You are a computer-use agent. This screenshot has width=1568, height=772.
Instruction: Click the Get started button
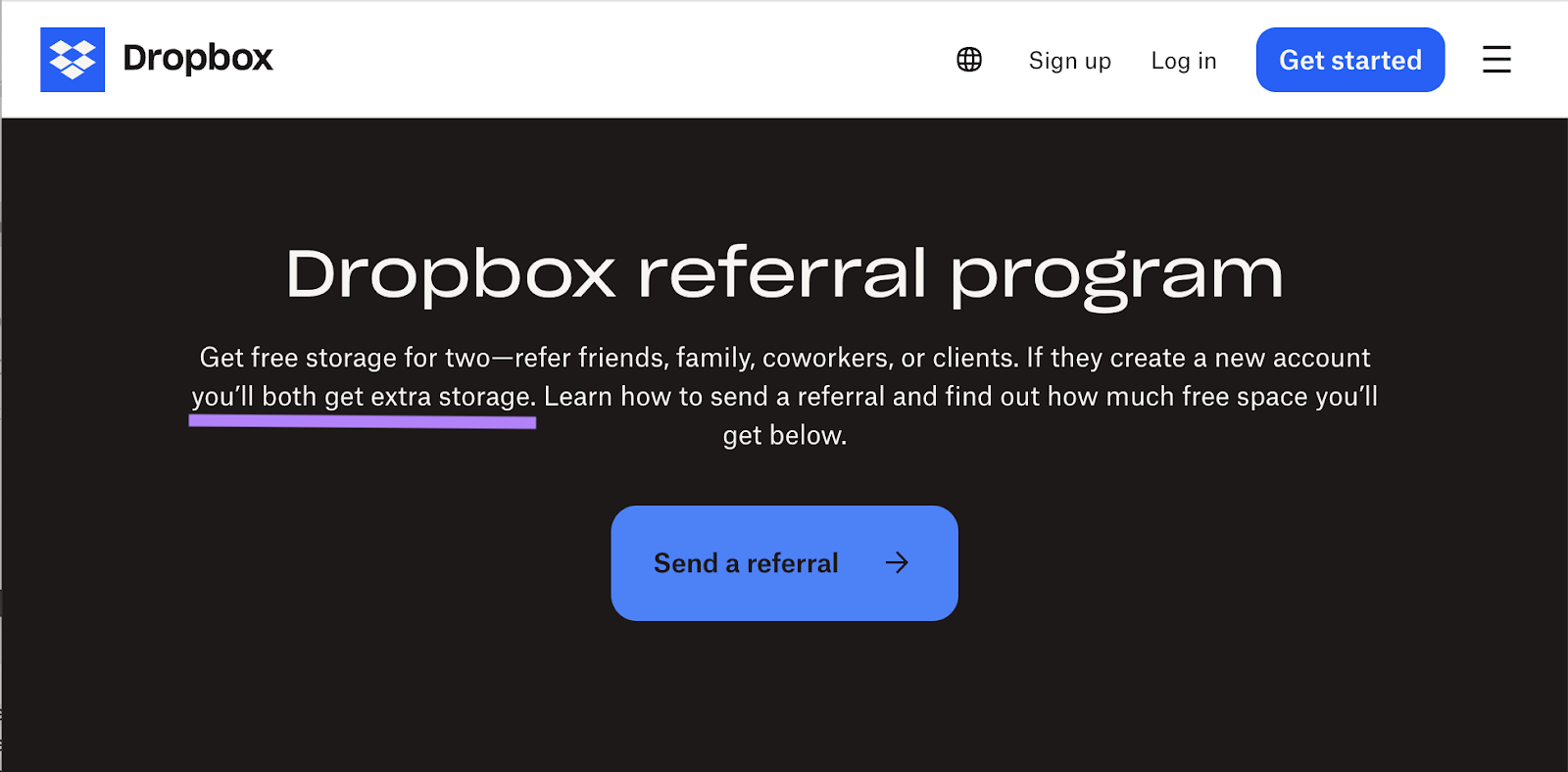tap(1349, 60)
